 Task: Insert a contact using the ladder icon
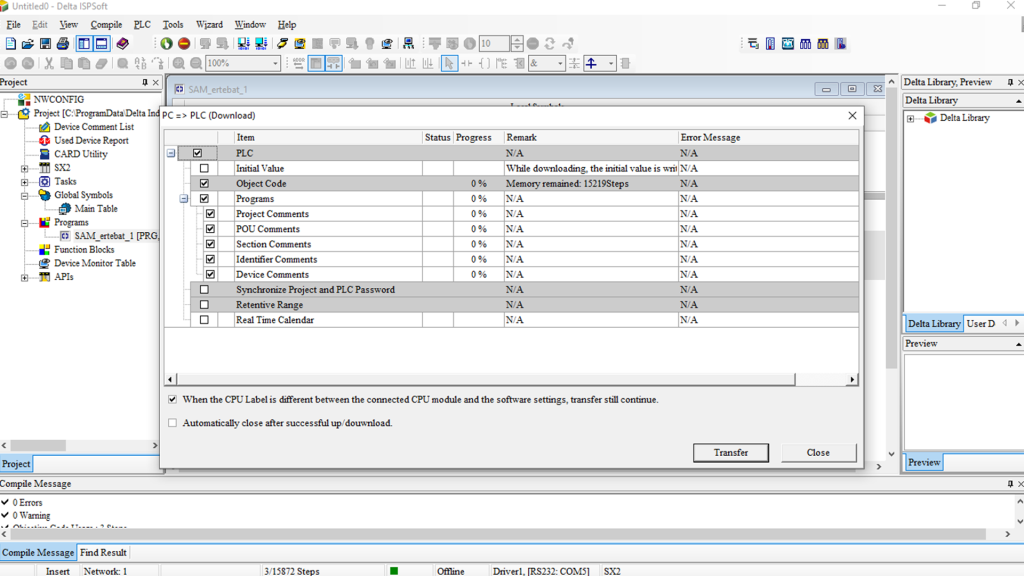467,63
